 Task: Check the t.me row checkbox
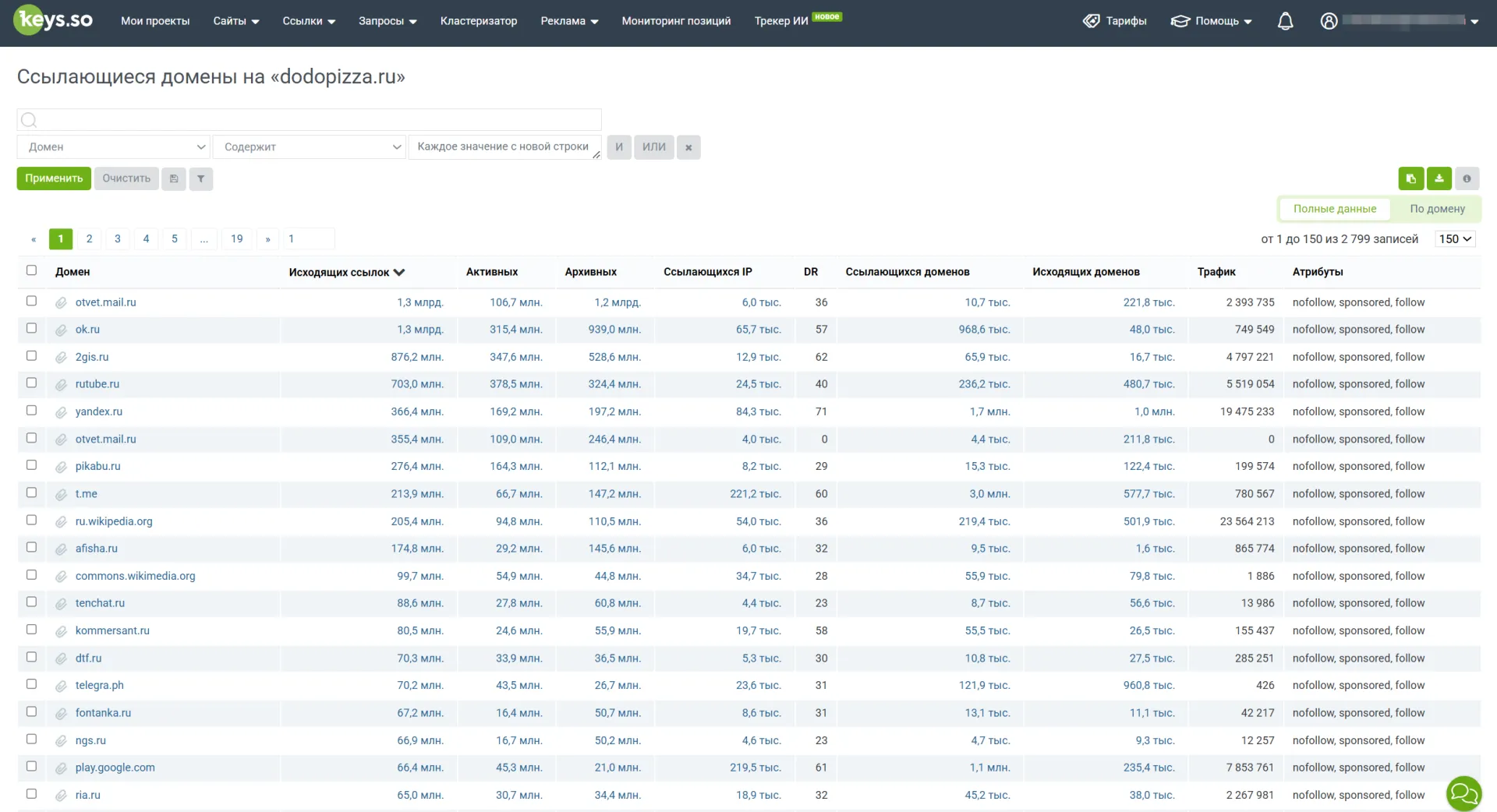31,492
